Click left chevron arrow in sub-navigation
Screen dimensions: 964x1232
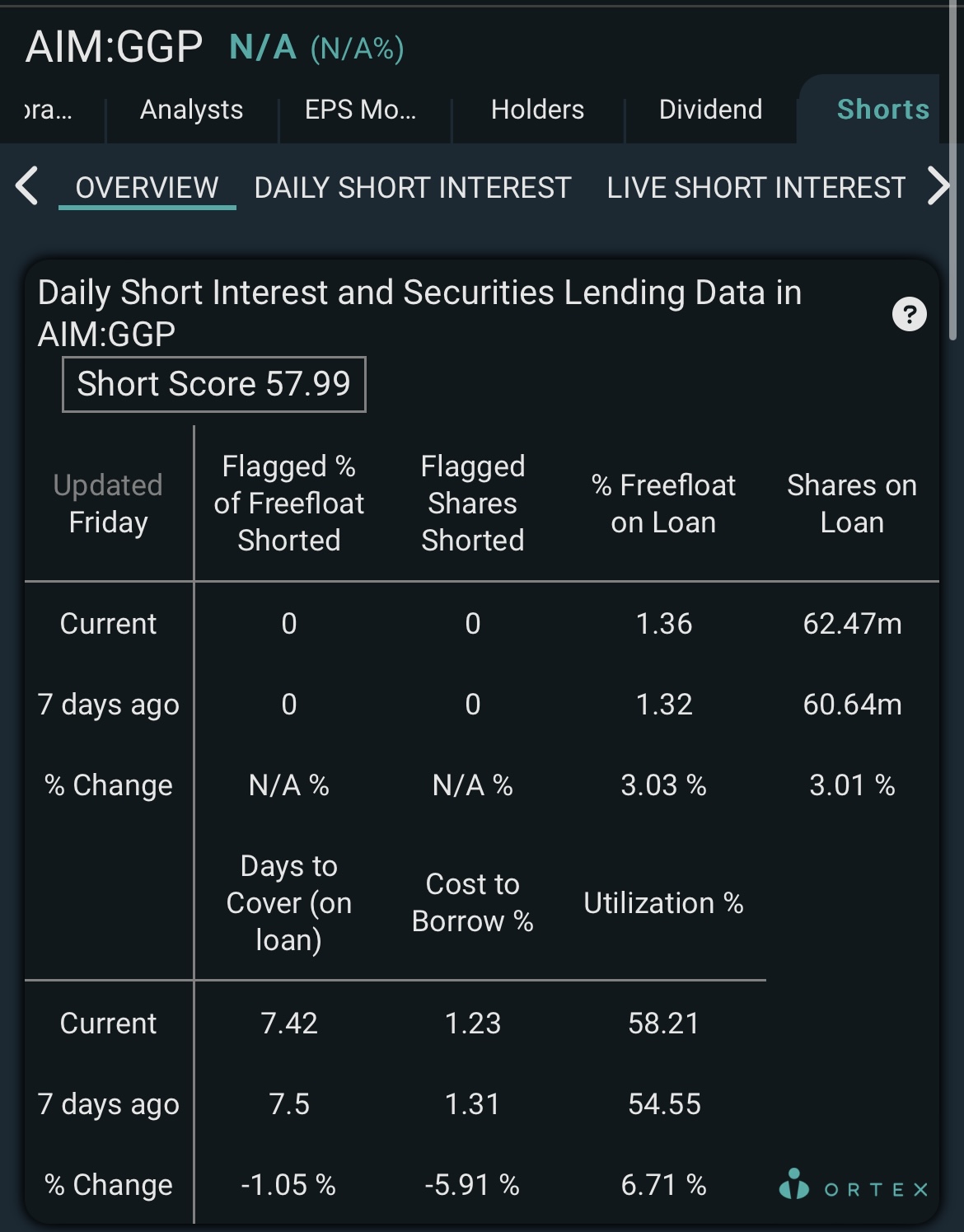pyautogui.click(x=27, y=185)
